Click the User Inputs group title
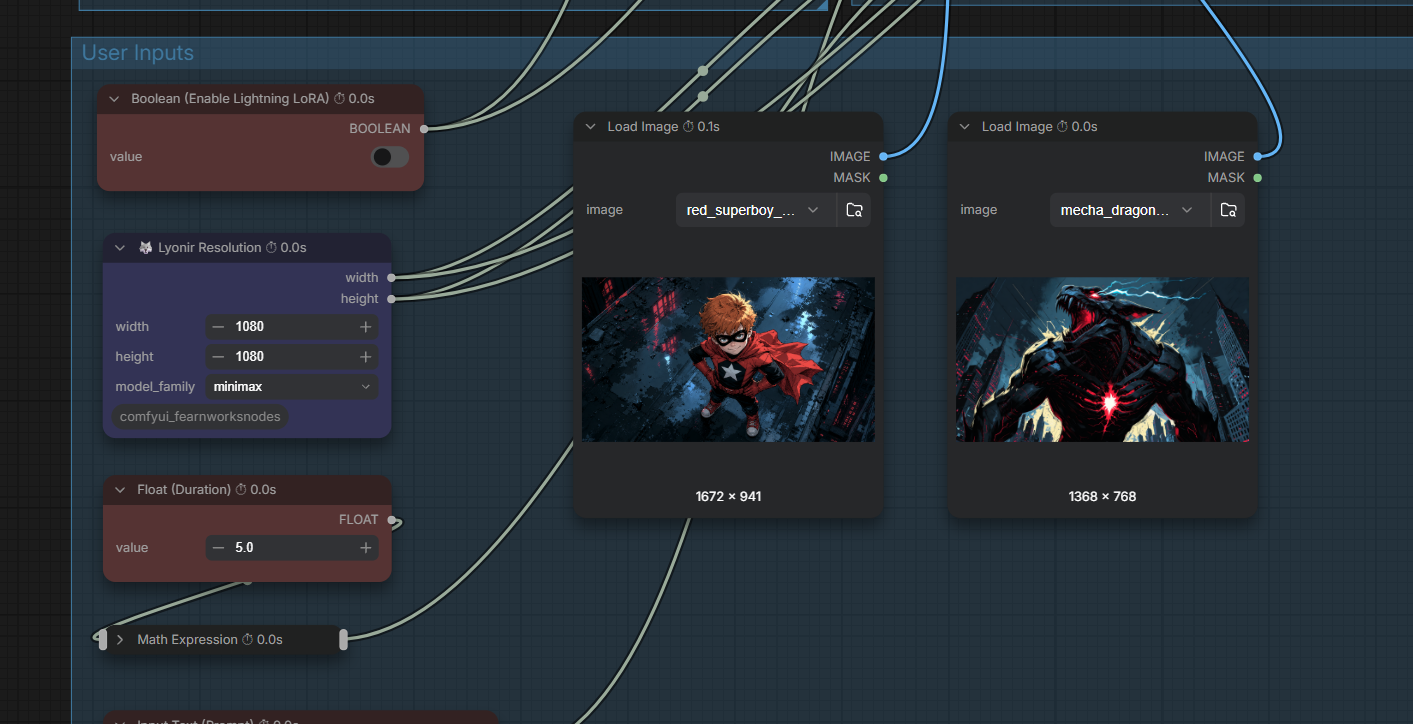Viewport: 1413px width, 724px height. pos(138,53)
